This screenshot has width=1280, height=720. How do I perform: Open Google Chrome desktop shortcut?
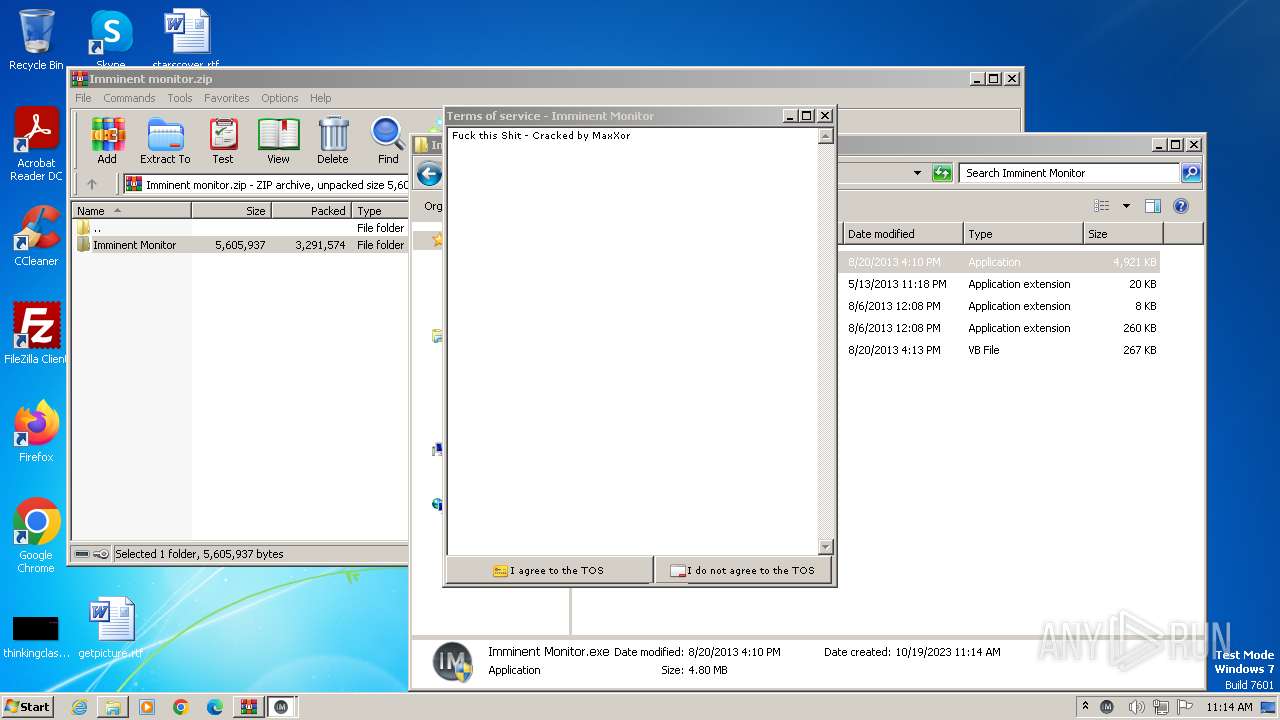[36, 536]
